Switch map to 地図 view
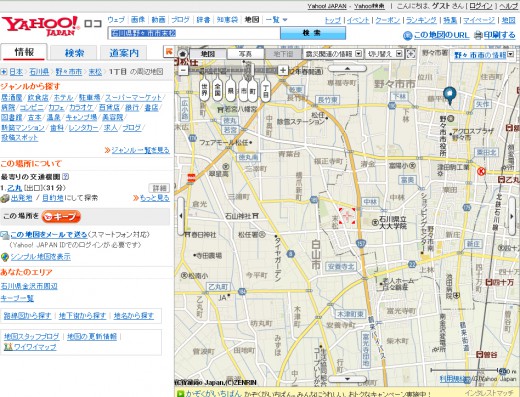 point(208,54)
